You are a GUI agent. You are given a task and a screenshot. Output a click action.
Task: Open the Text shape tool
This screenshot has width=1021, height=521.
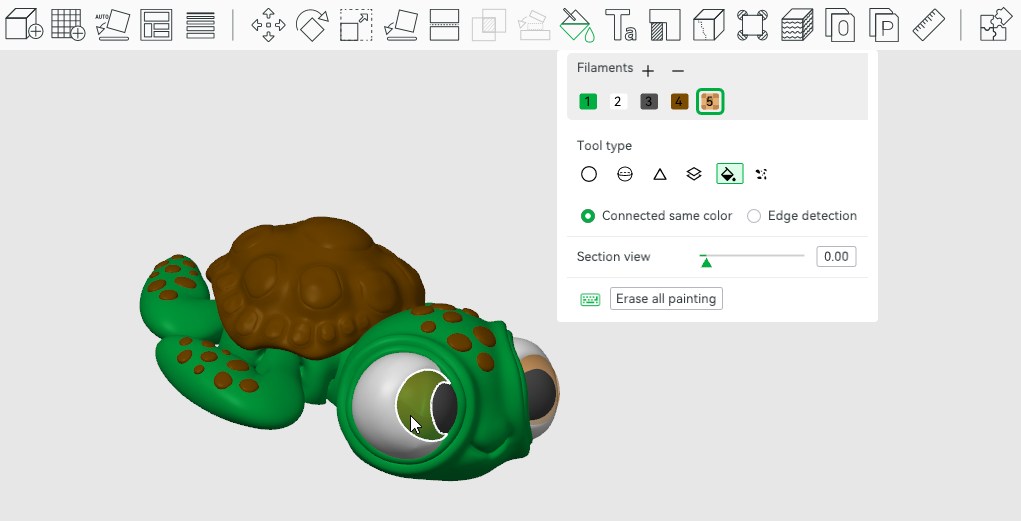click(x=621, y=25)
